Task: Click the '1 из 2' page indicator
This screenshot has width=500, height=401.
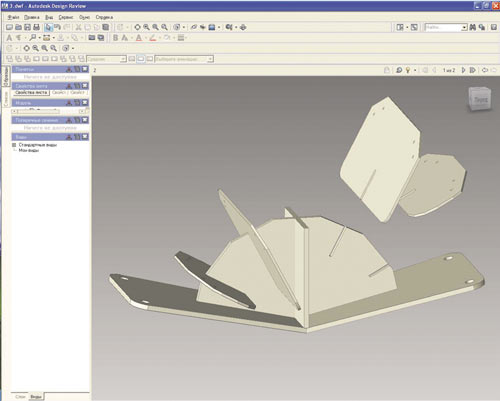Action: coord(449,70)
